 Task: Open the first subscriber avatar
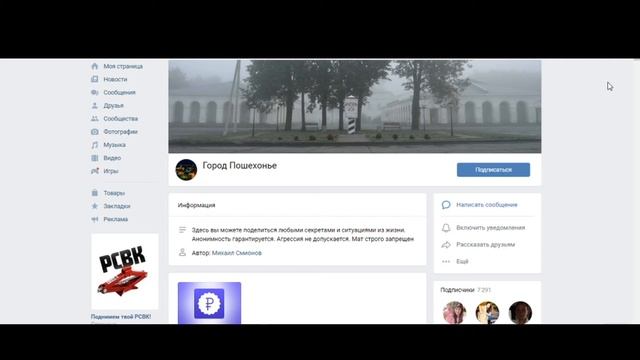[454, 313]
